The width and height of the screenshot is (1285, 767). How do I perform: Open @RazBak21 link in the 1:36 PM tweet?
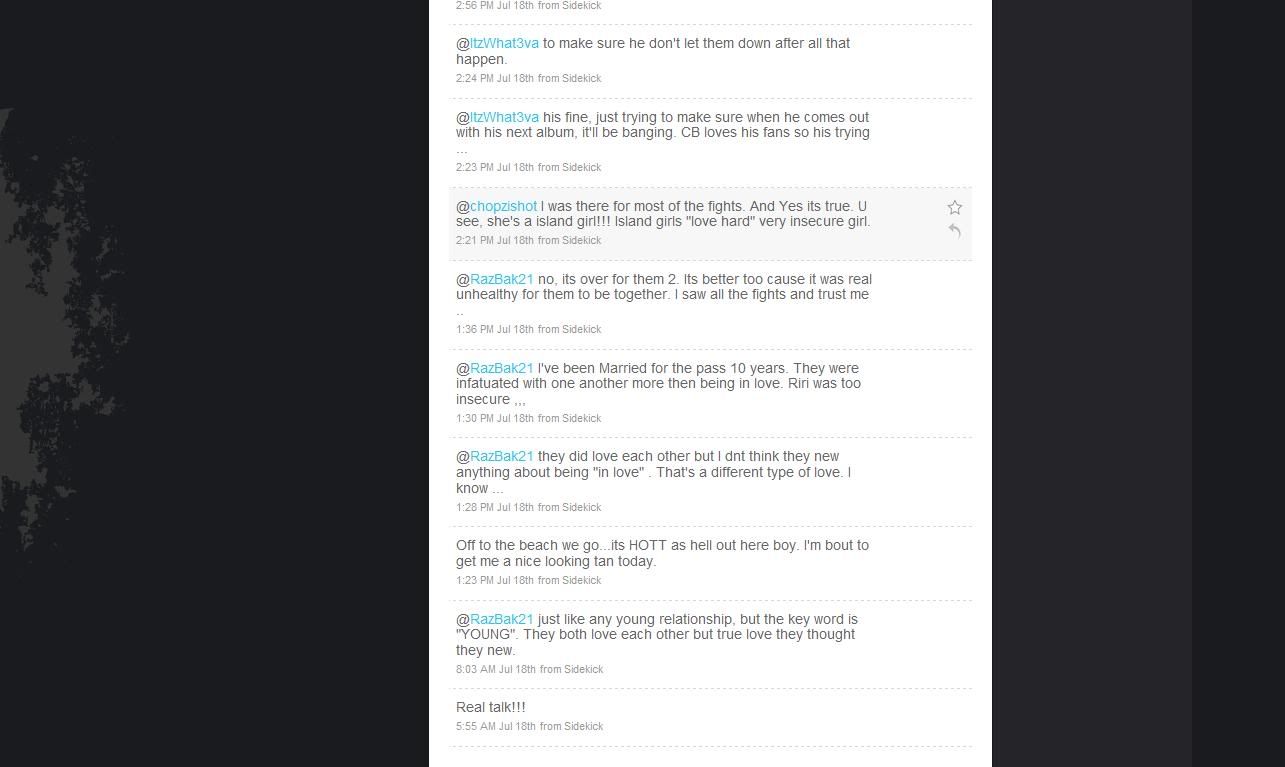click(502, 279)
